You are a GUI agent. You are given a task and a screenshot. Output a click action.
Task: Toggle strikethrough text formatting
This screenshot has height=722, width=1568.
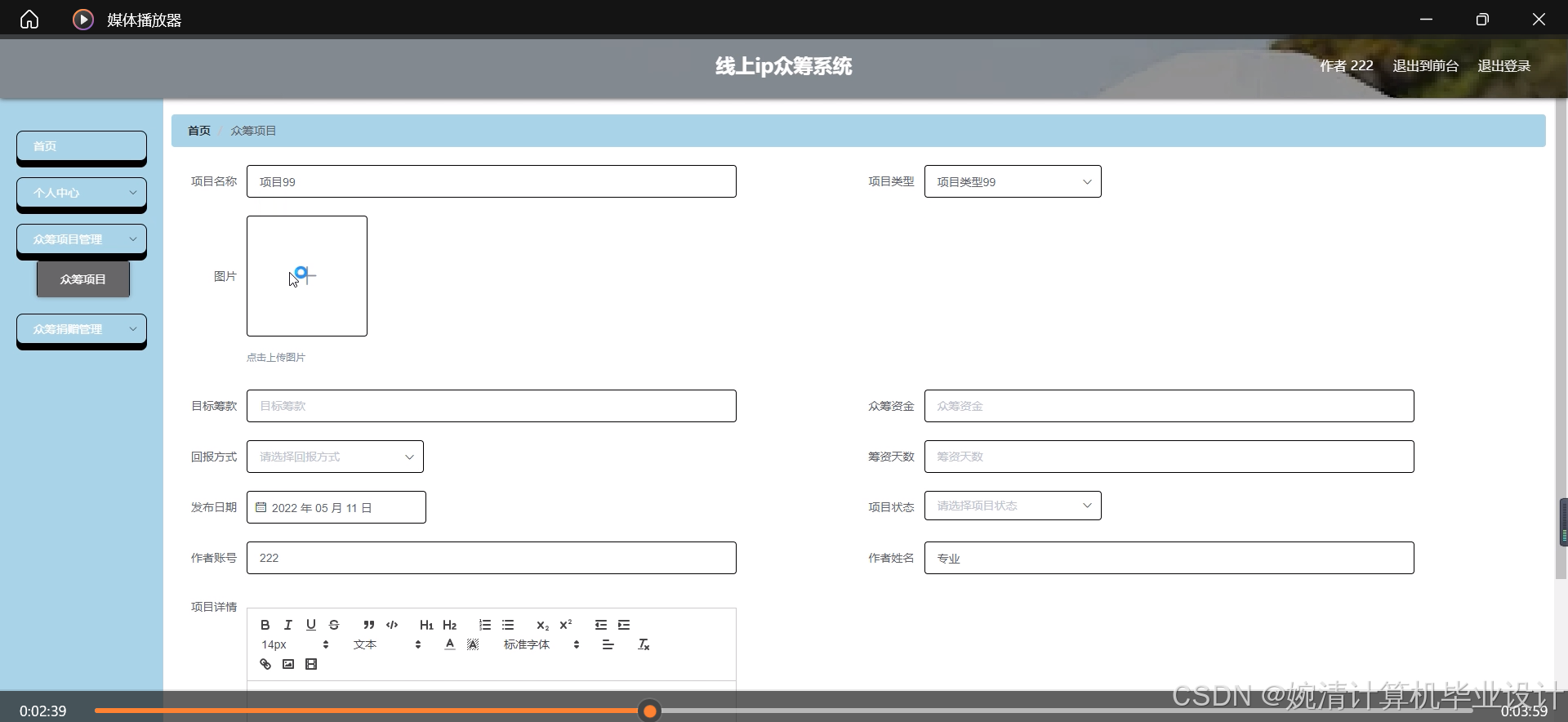(334, 625)
